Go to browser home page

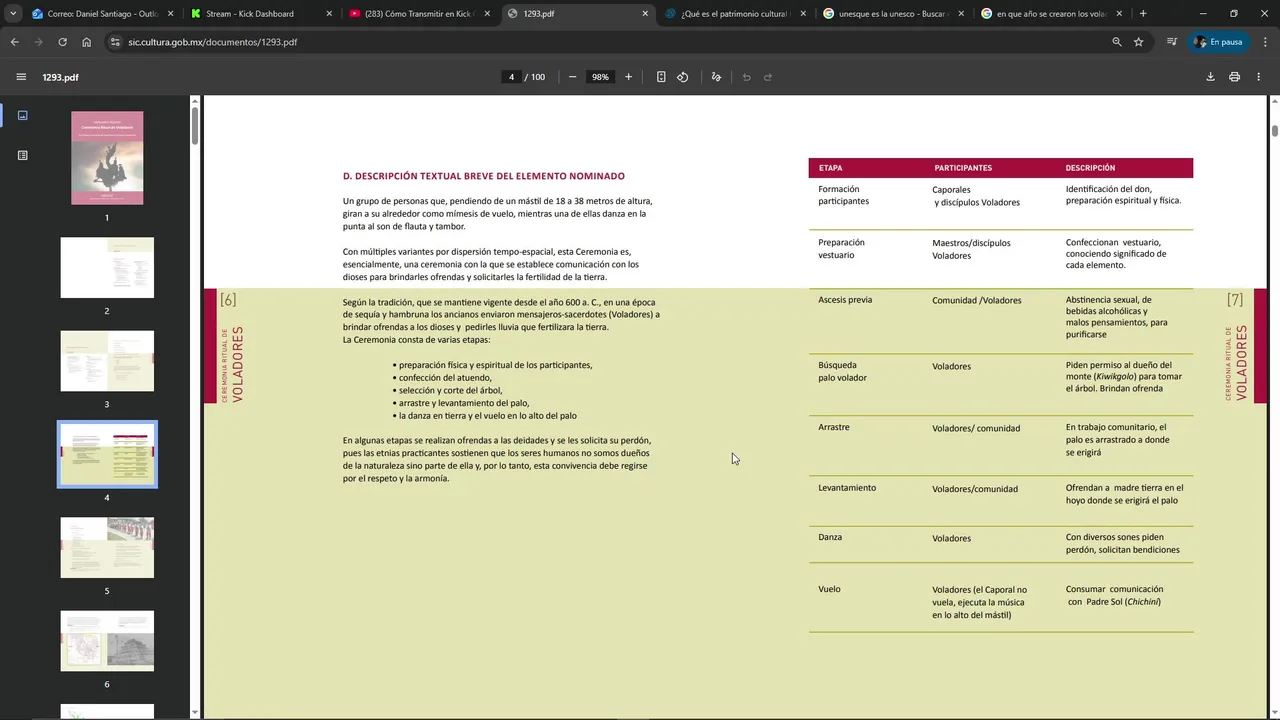pos(86,42)
